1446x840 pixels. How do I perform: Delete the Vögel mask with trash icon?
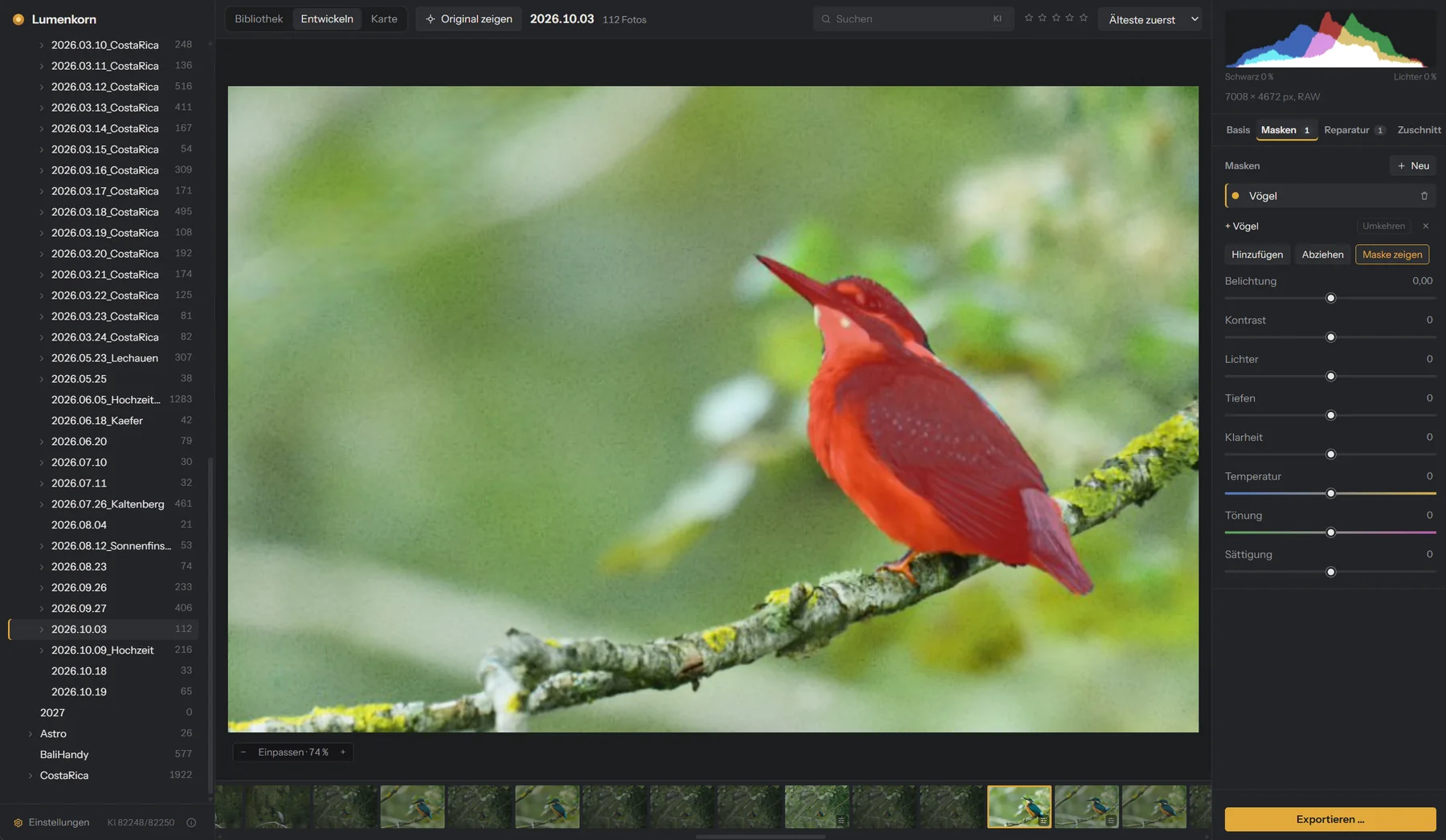[1424, 196]
